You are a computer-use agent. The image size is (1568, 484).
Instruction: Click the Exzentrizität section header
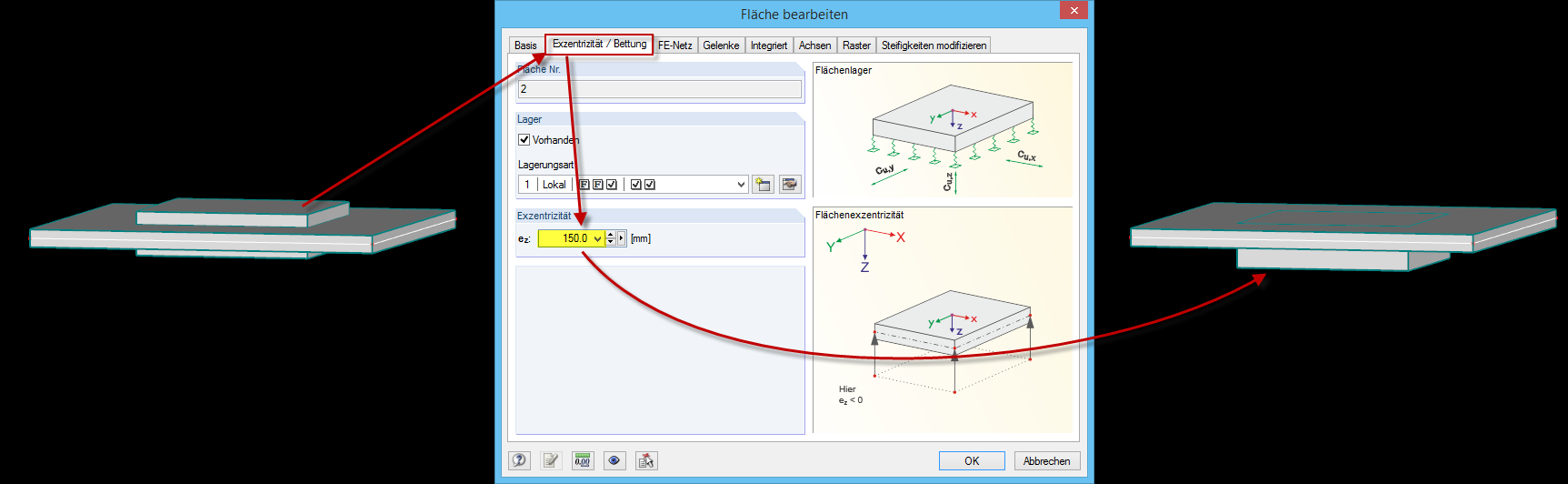click(660, 216)
